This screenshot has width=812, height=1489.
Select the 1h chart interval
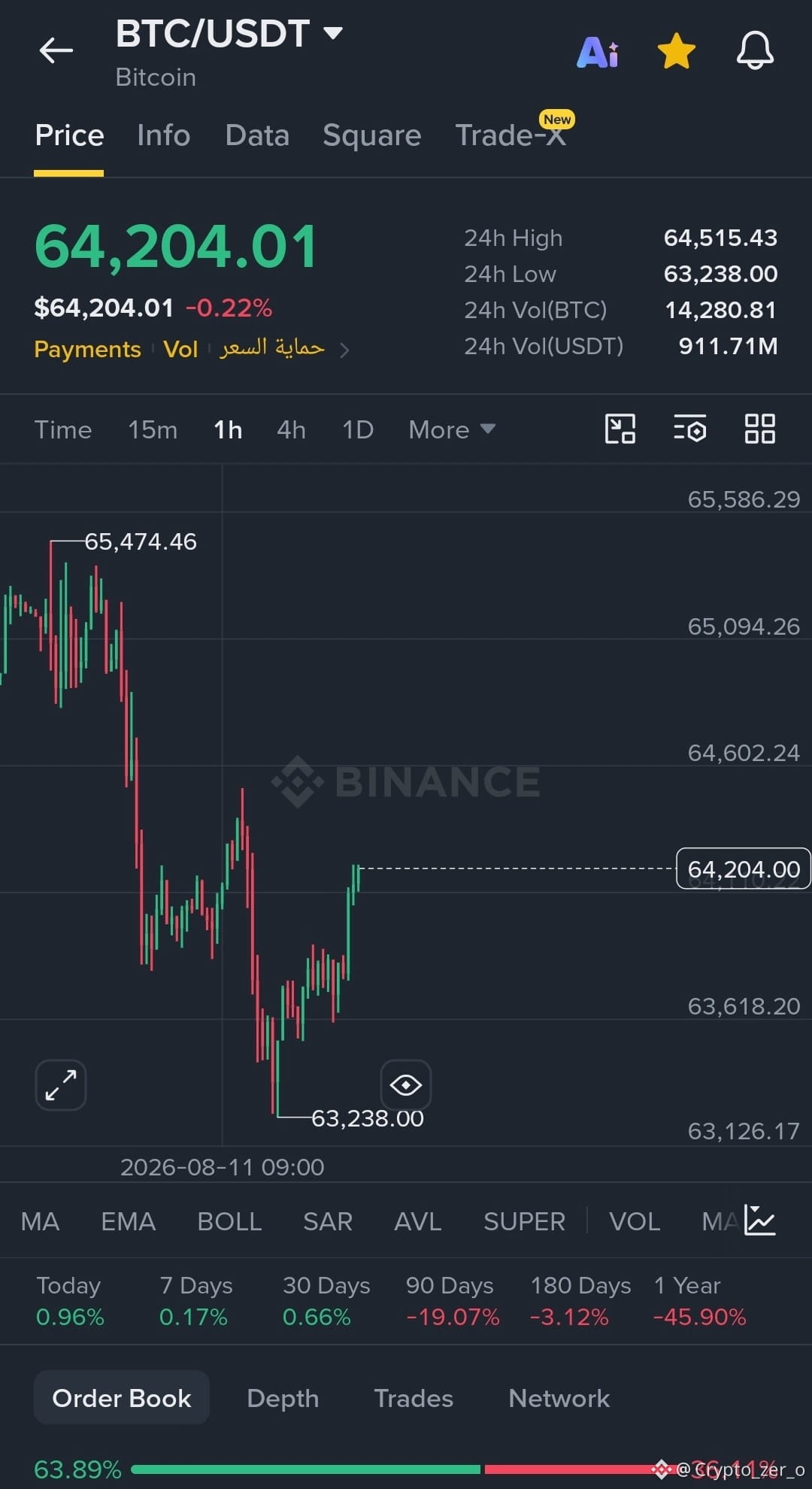(228, 429)
